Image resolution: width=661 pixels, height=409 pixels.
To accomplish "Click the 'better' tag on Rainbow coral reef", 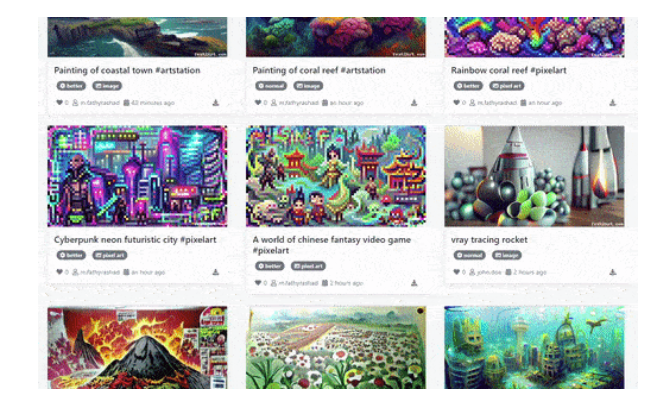I will point(468,86).
